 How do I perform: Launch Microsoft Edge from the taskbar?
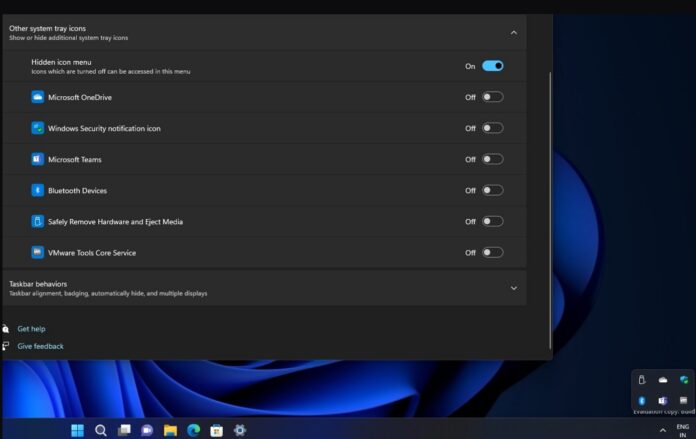pyautogui.click(x=194, y=430)
